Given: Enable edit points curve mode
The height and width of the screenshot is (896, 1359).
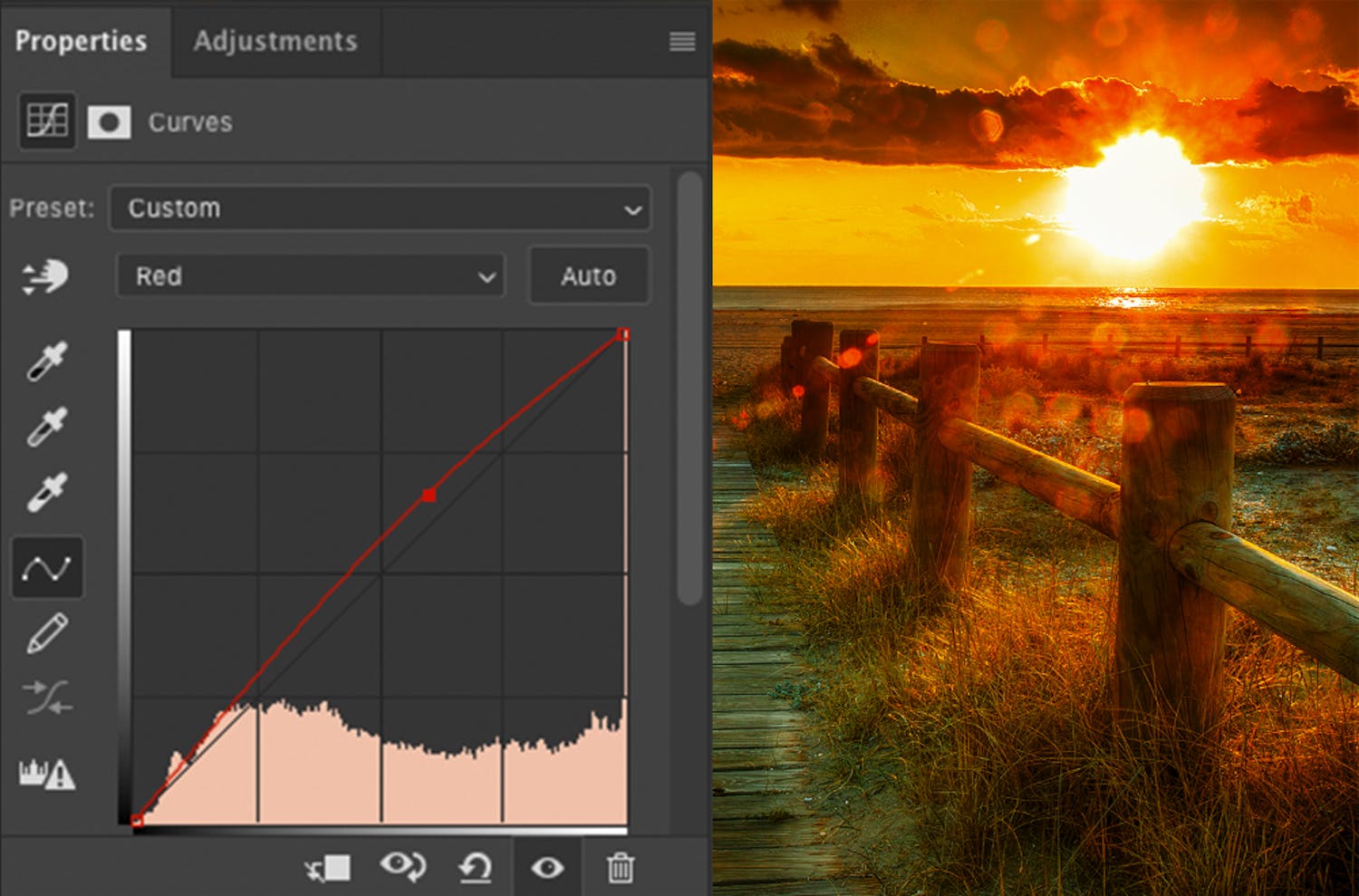Looking at the screenshot, I should [x=47, y=567].
